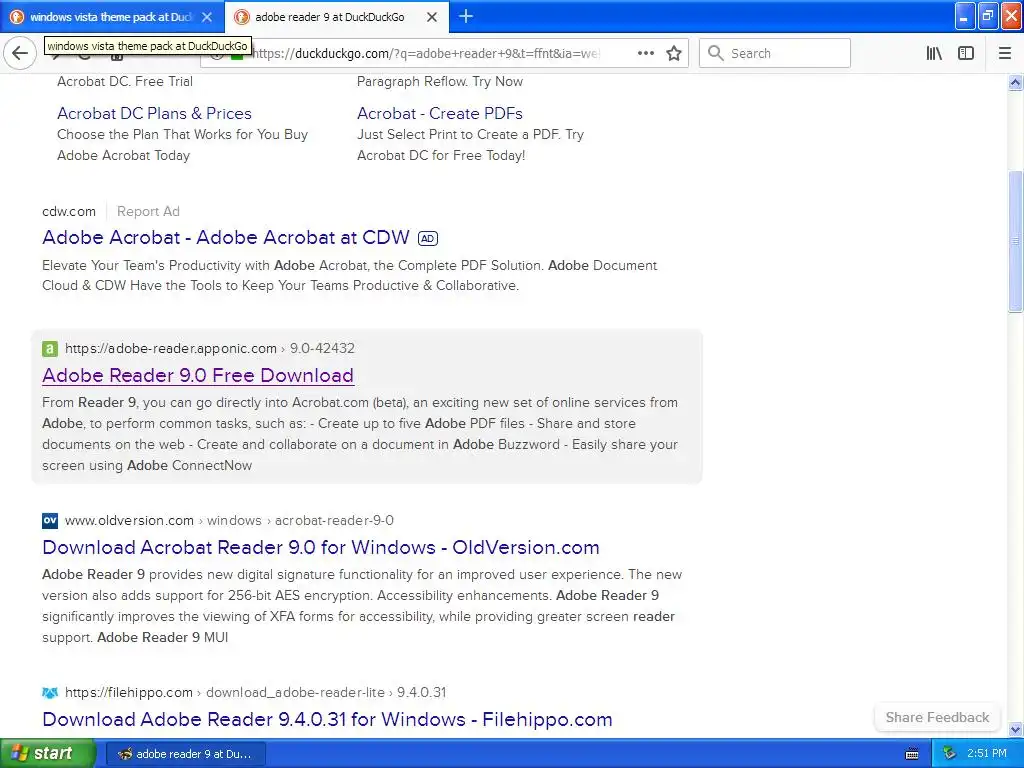
Task: Click cdw.com advertiser domain text
Action: pyautogui.click(x=69, y=211)
